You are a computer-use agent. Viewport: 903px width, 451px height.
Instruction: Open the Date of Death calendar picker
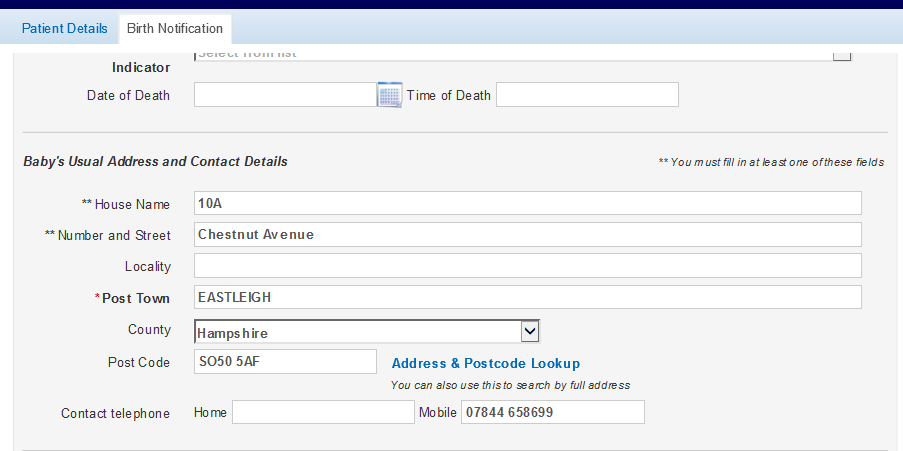(389, 95)
